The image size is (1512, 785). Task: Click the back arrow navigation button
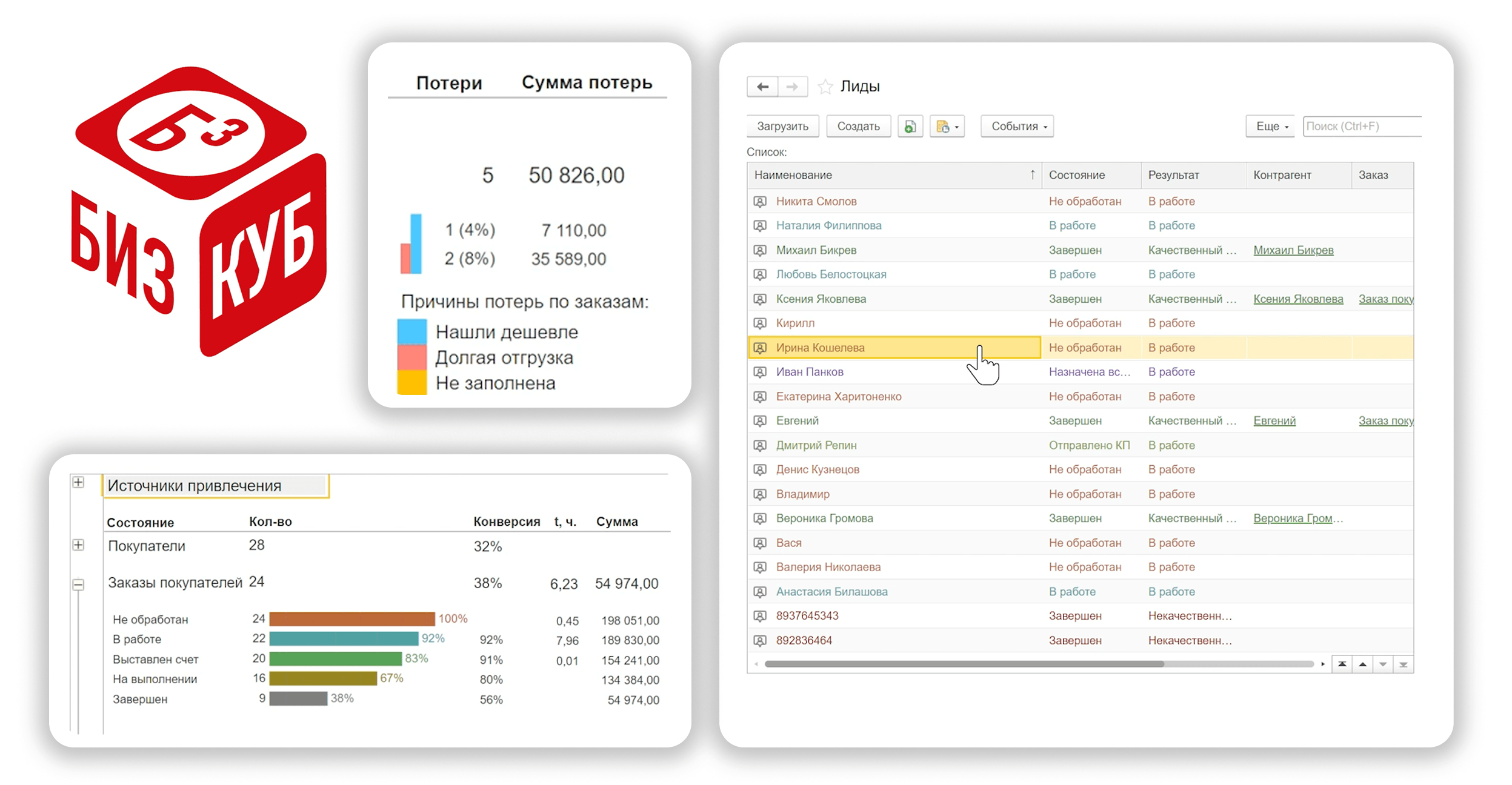[x=762, y=87]
